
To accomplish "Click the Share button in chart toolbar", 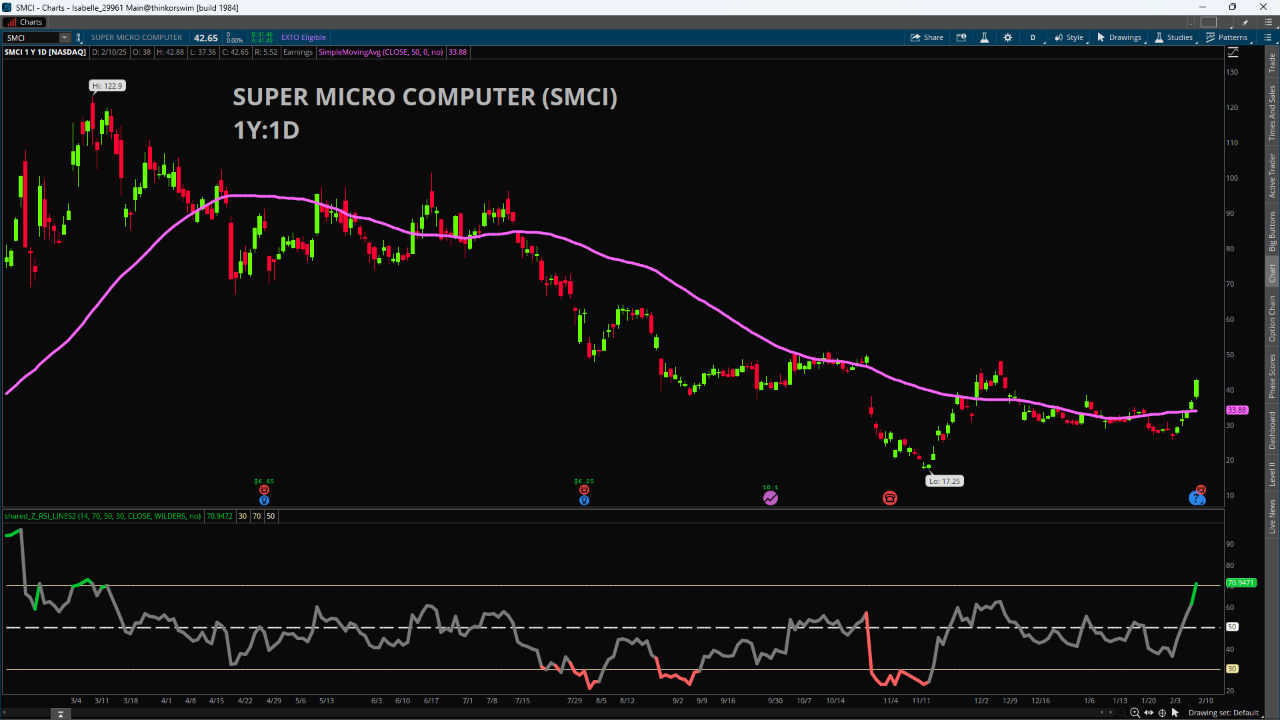I will coord(926,37).
